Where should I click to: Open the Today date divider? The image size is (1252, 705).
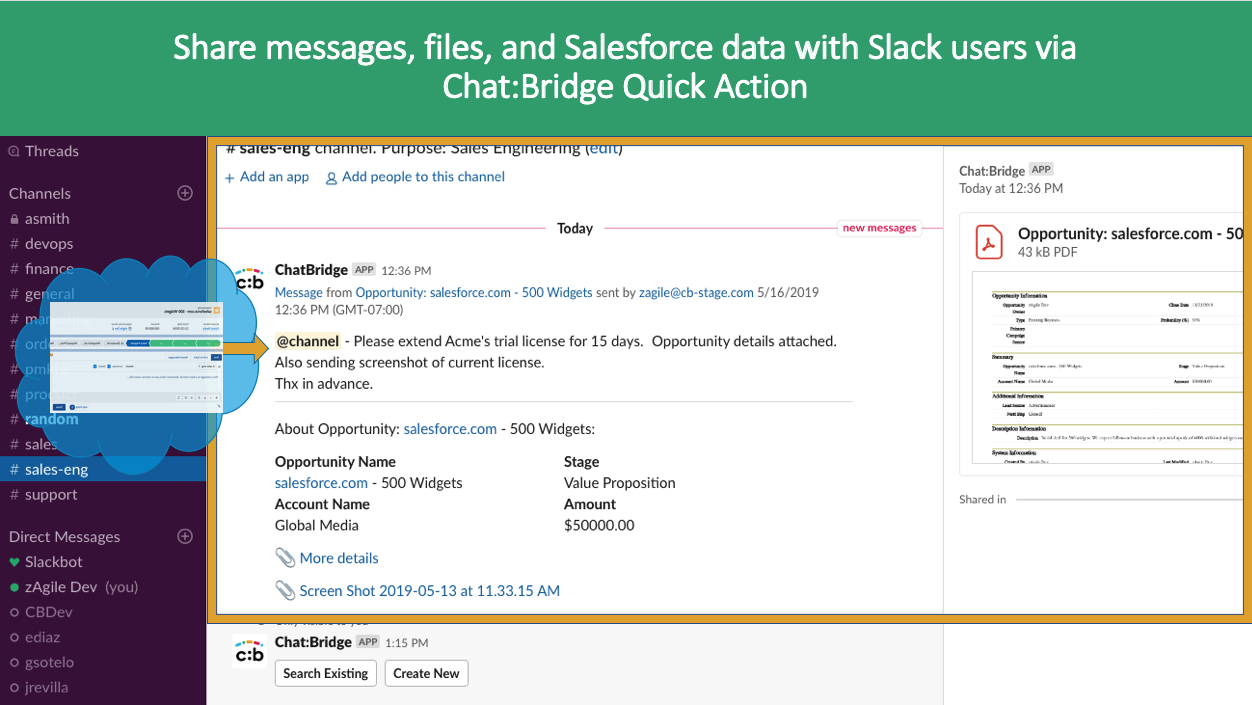pos(575,228)
